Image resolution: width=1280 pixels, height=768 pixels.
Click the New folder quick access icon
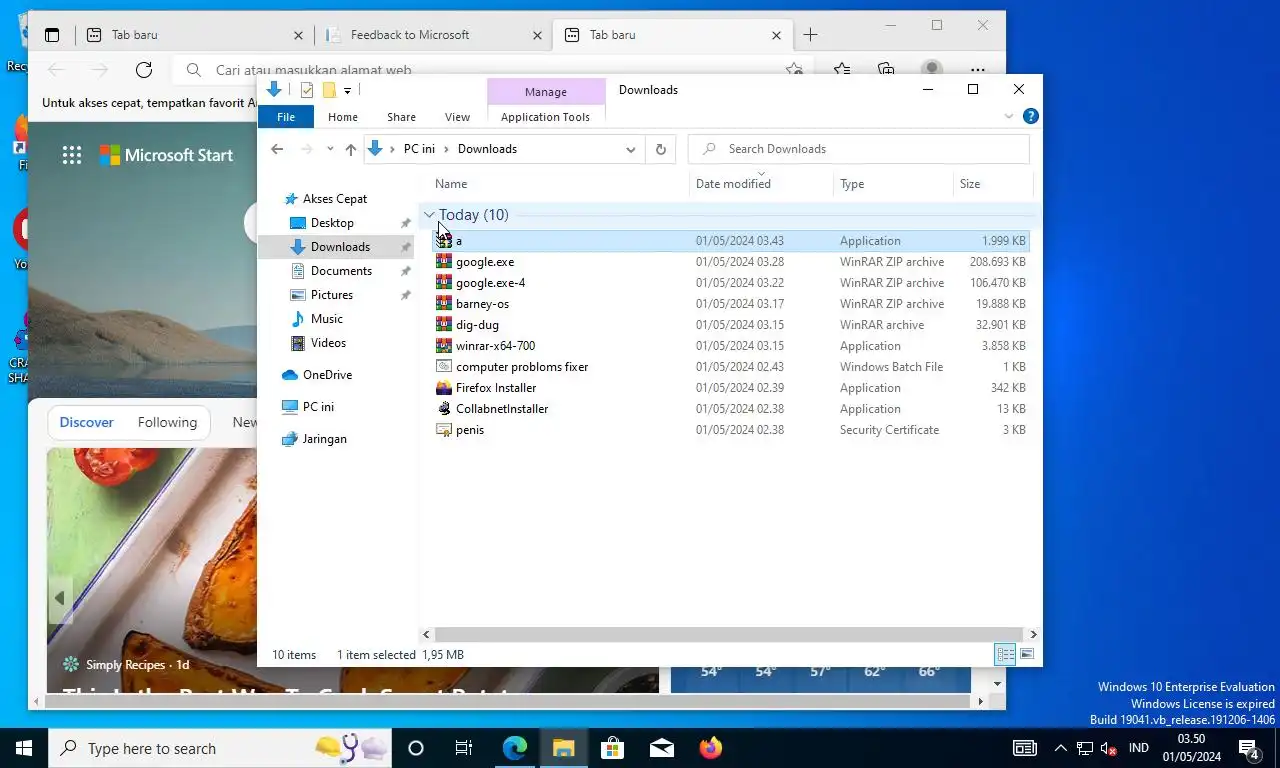[328, 90]
